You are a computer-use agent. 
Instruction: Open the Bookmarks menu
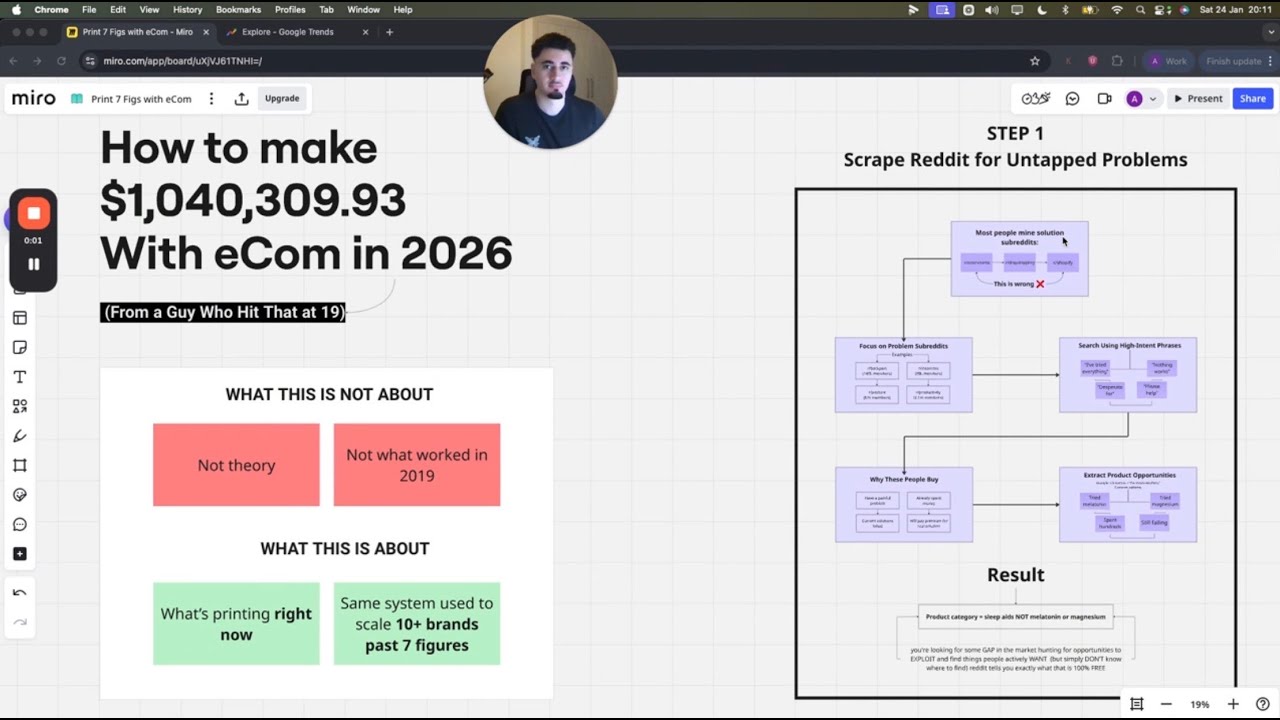pos(238,9)
